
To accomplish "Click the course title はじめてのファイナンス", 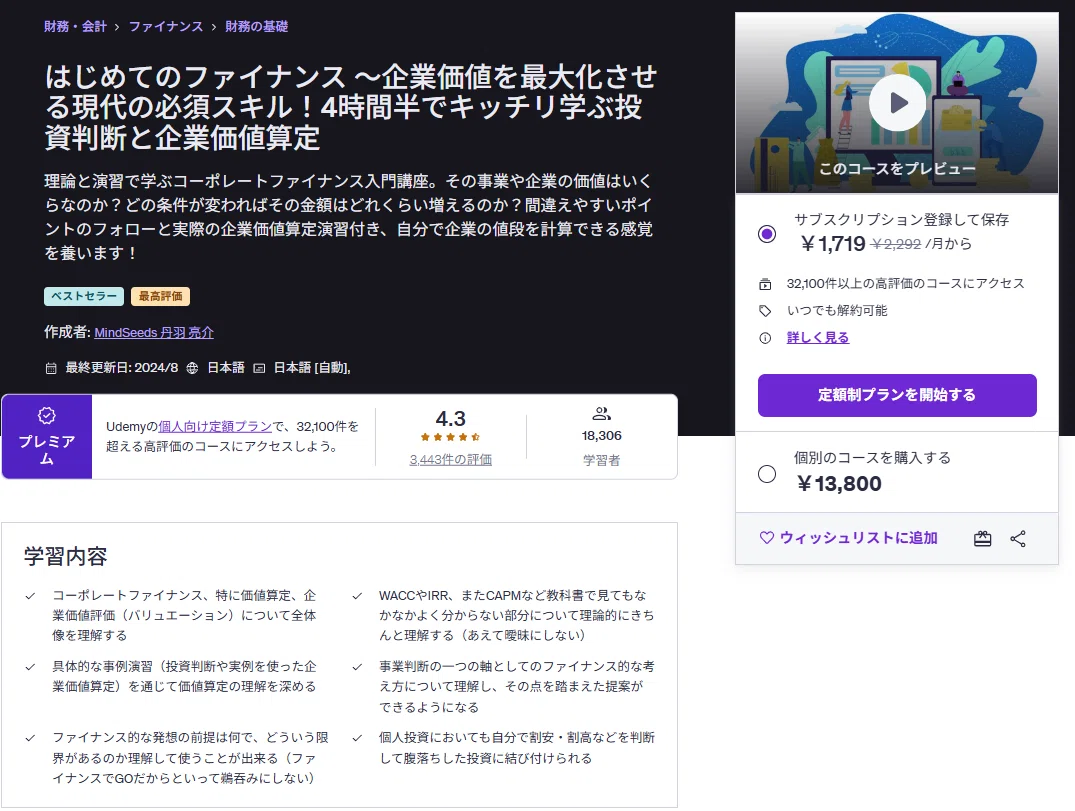I will tap(350, 107).
